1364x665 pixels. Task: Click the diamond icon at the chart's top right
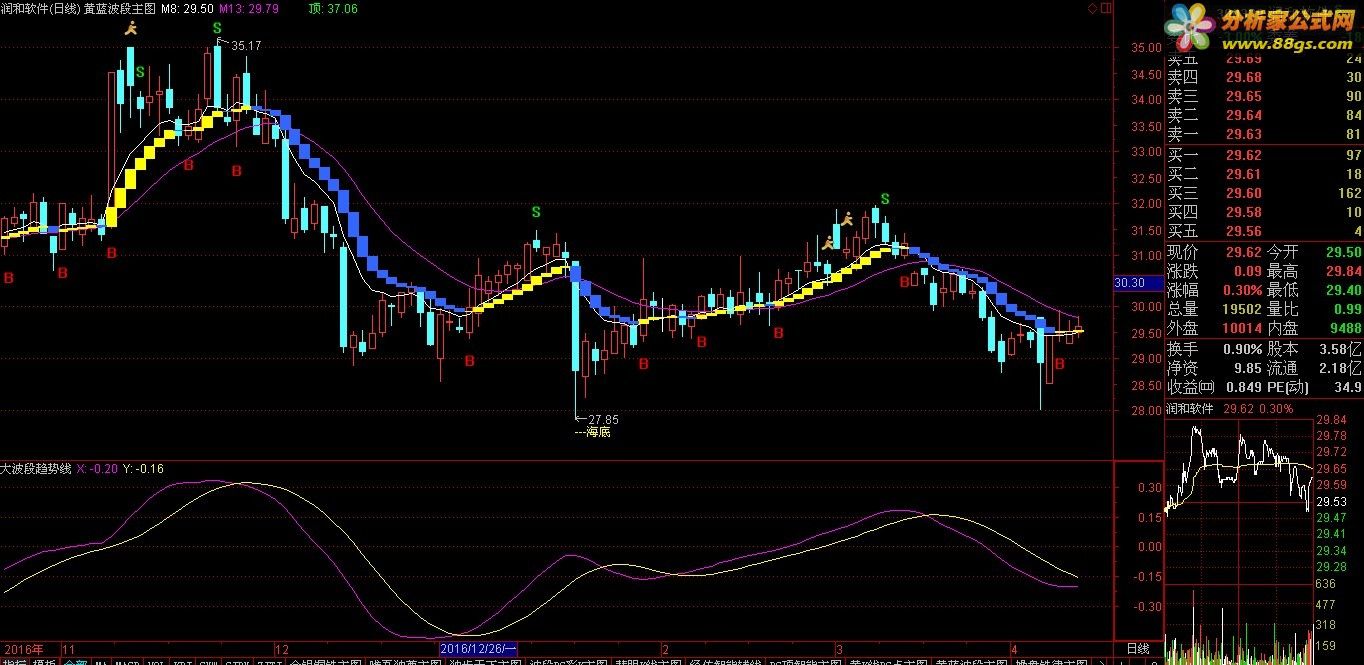coord(1091,9)
